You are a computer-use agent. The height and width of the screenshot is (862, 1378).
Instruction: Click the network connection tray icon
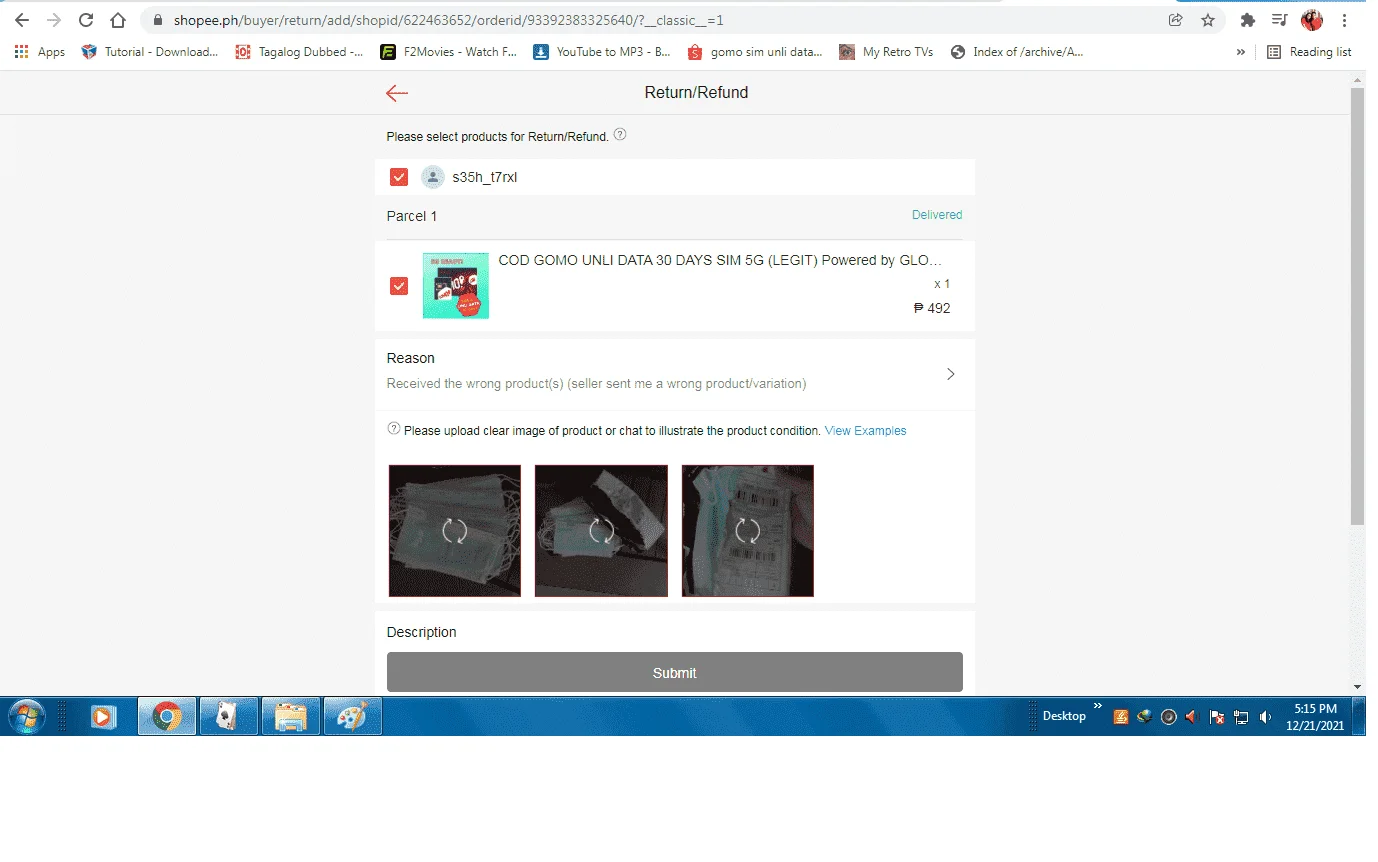click(x=1242, y=717)
